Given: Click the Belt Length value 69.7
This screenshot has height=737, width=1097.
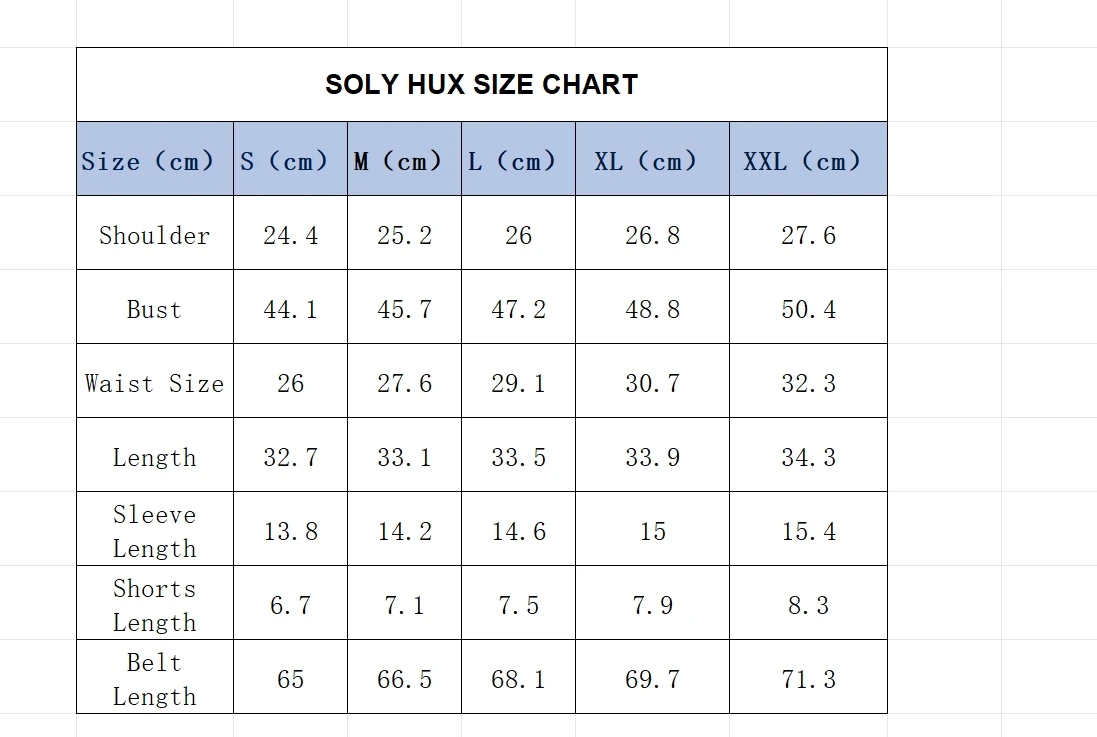Looking at the screenshot, I should [x=652, y=679].
